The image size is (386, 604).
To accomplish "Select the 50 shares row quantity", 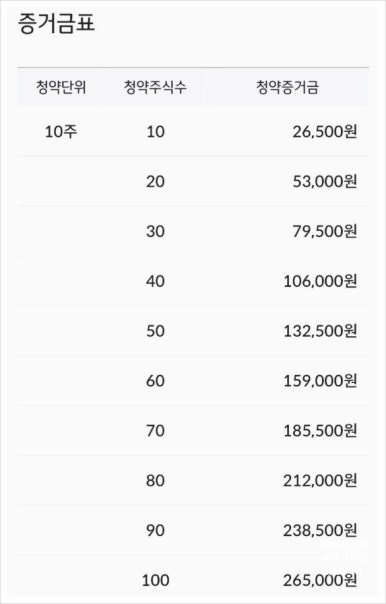I will 155,331.
